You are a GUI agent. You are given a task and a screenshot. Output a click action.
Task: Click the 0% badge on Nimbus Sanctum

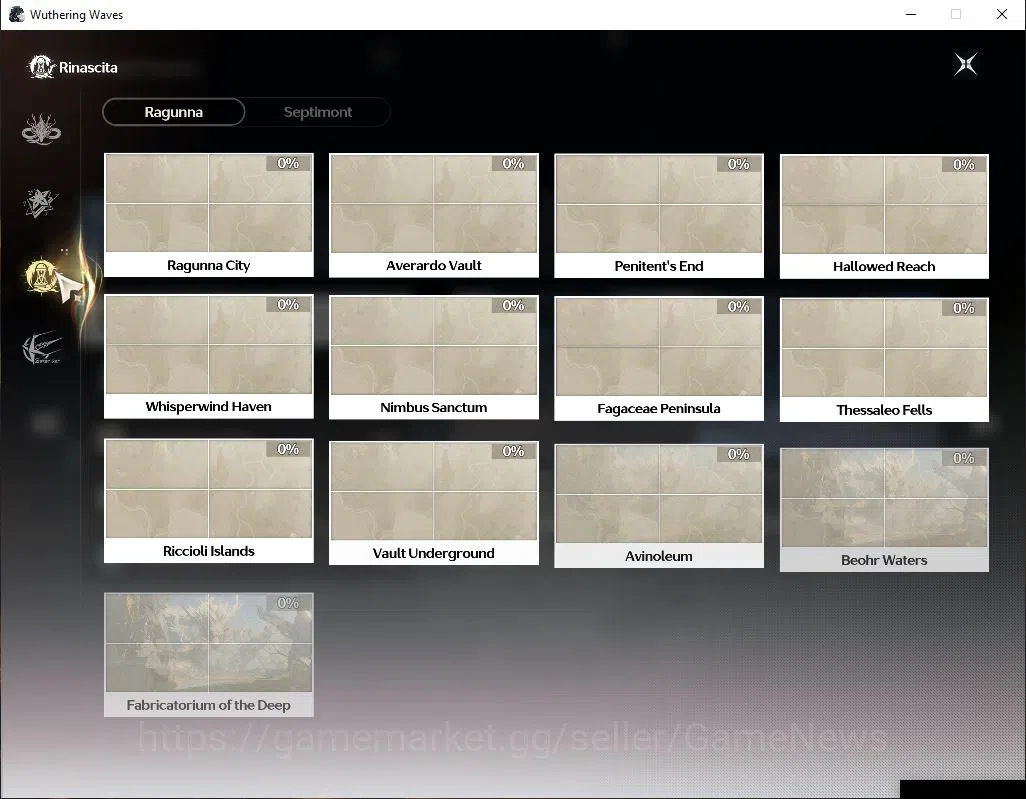point(513,305)
